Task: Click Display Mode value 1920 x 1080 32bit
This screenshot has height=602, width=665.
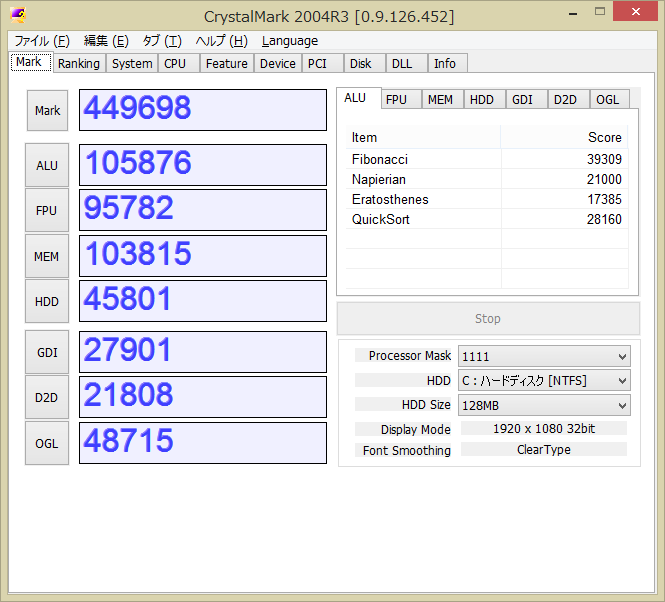Action: (544, 428)
